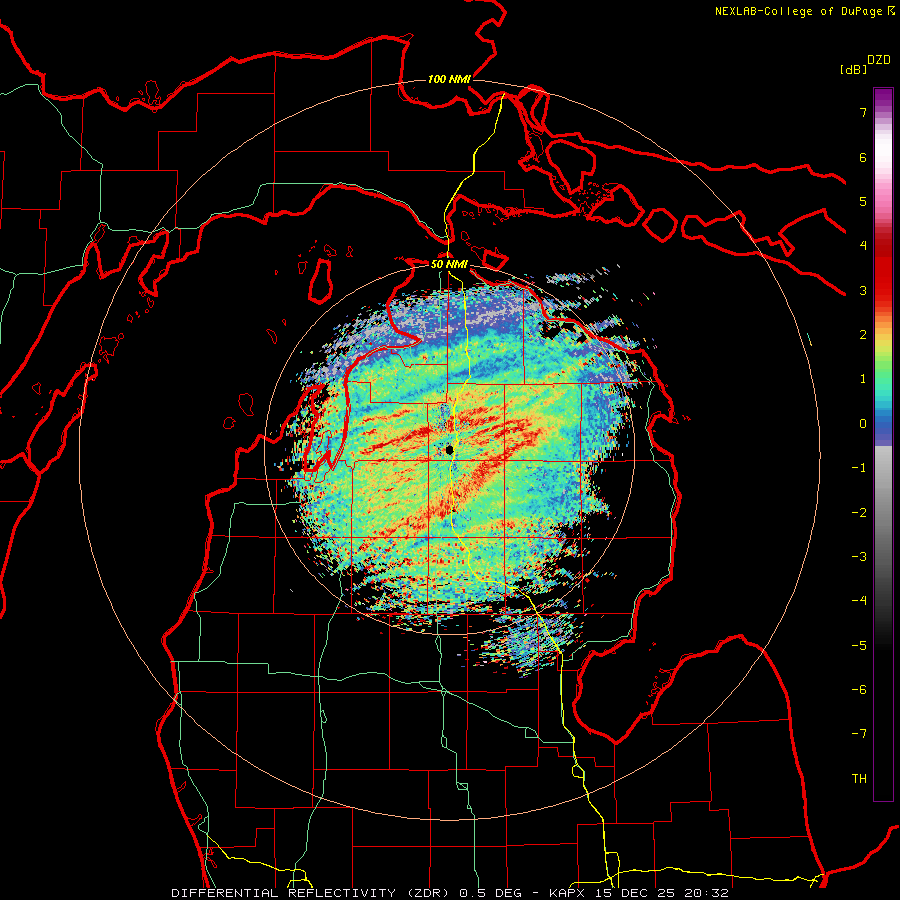Click the -5 value on the color scale
The height and width of the screenshot is (900, 900).
click(x=859, y=646)
